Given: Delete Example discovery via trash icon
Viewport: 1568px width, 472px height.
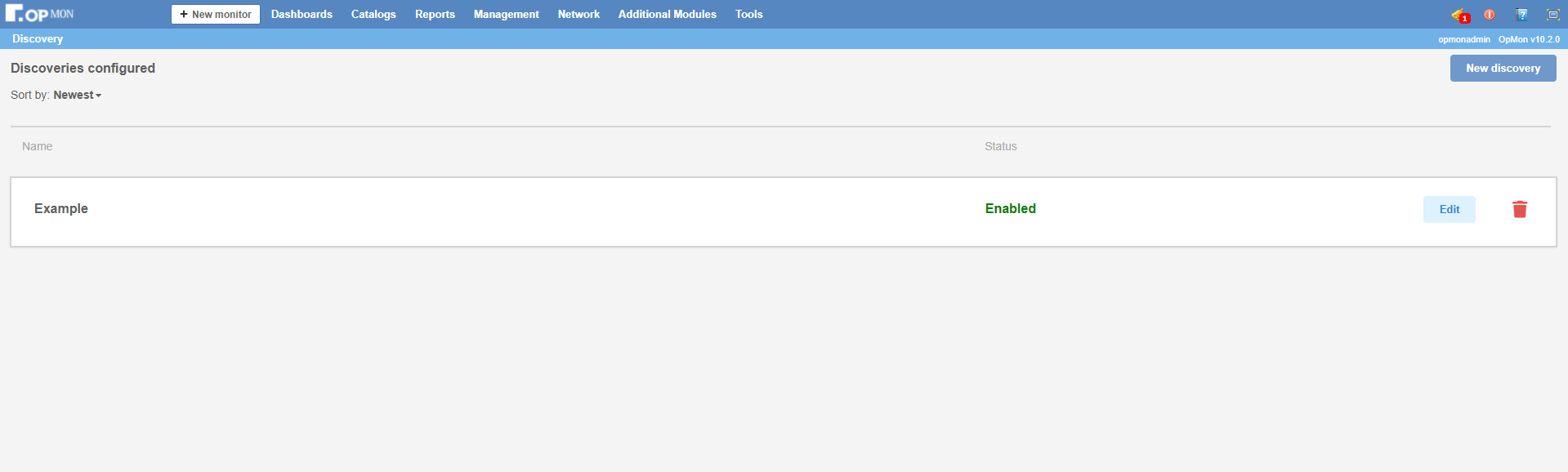Looking at the screenshot, I should pyautogui.click(x=1519, y=209).
